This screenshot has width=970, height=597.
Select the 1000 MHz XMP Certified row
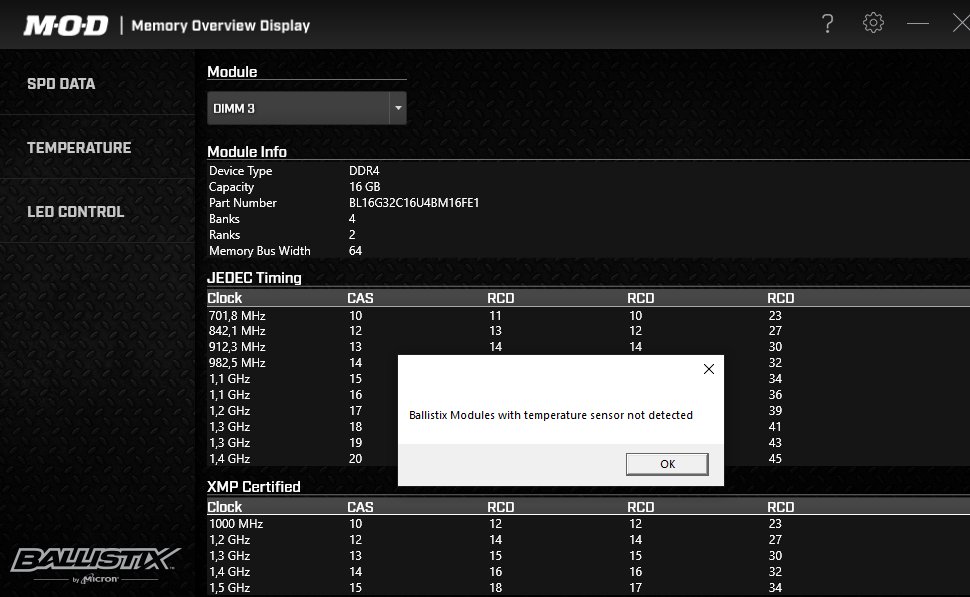[x=236, y=524]
